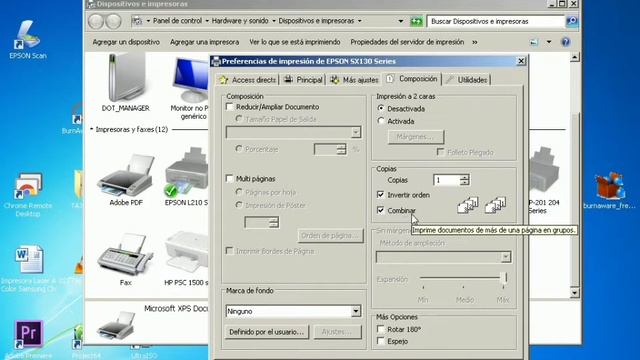Open the burnaware_free desktop icon
The height and width of the screenshot is (360, 640).
tap(610, 190)
